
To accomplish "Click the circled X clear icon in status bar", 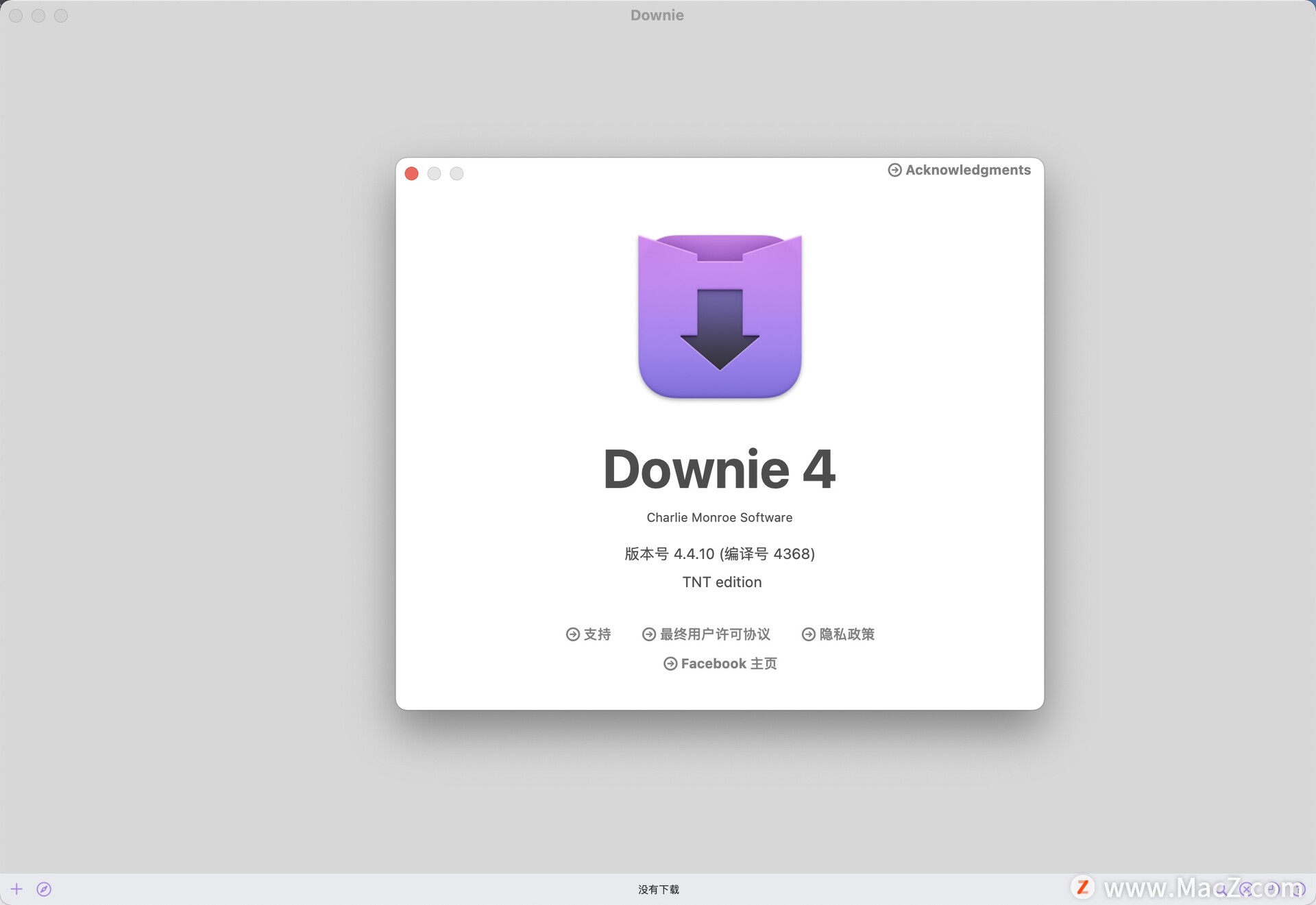I will pyautogui.click(x=1246, y=889).
